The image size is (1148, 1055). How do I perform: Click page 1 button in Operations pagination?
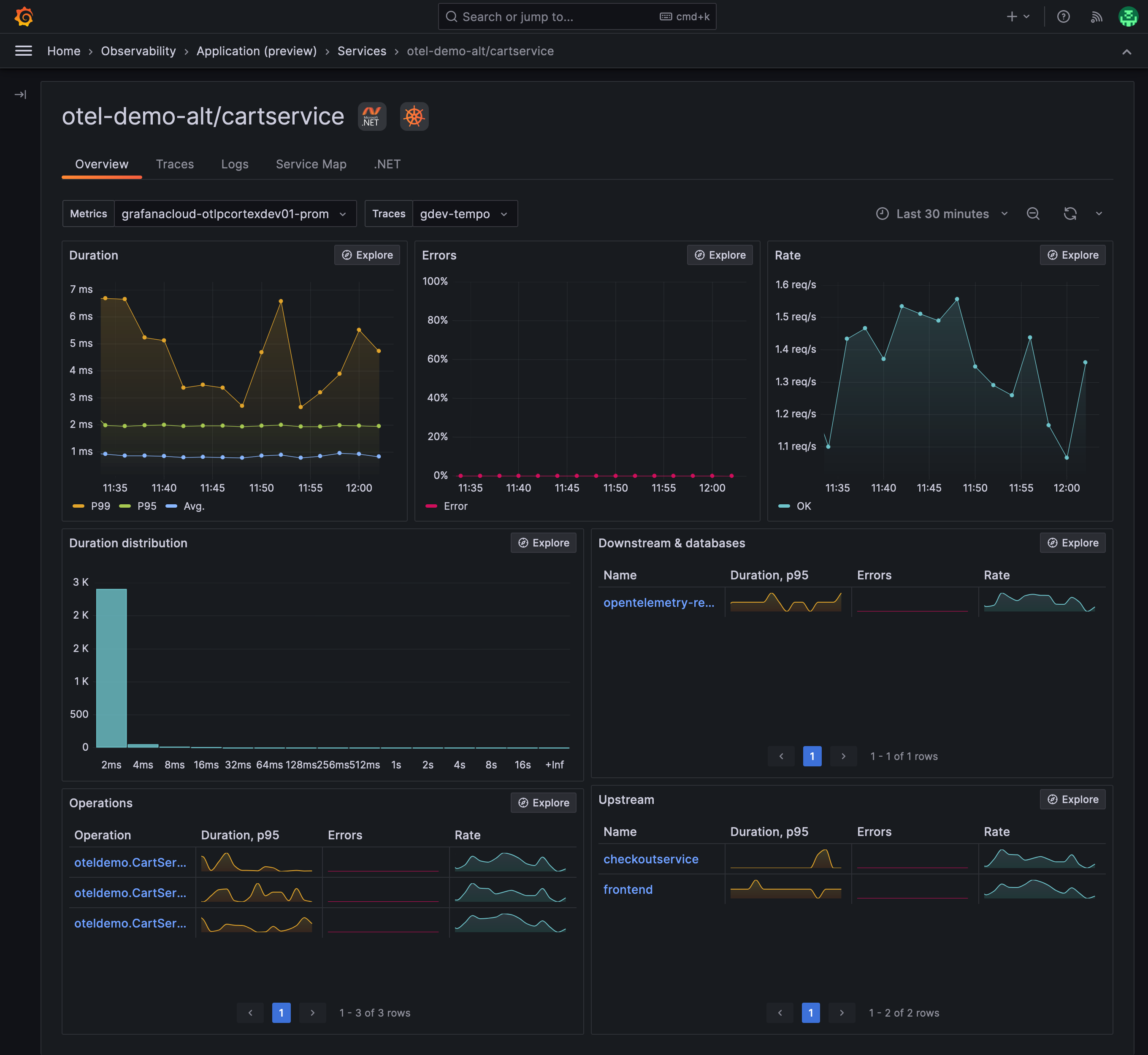coord(281,1013)
